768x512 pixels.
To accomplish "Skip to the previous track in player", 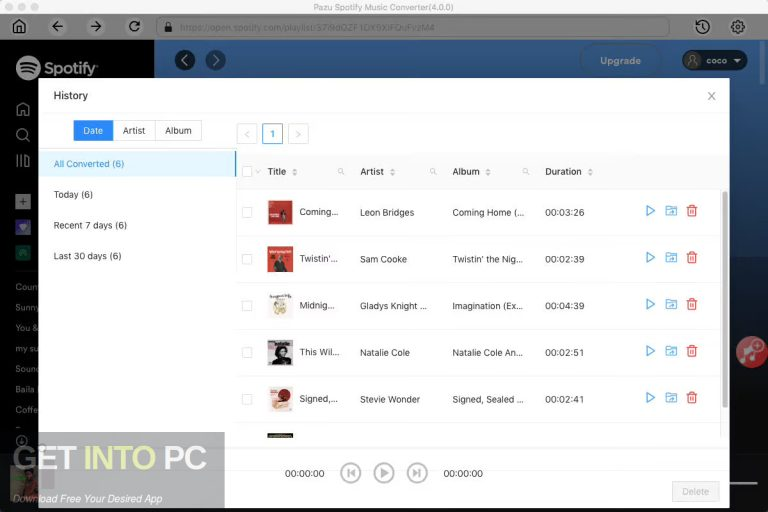I will [x=351, y=473].
